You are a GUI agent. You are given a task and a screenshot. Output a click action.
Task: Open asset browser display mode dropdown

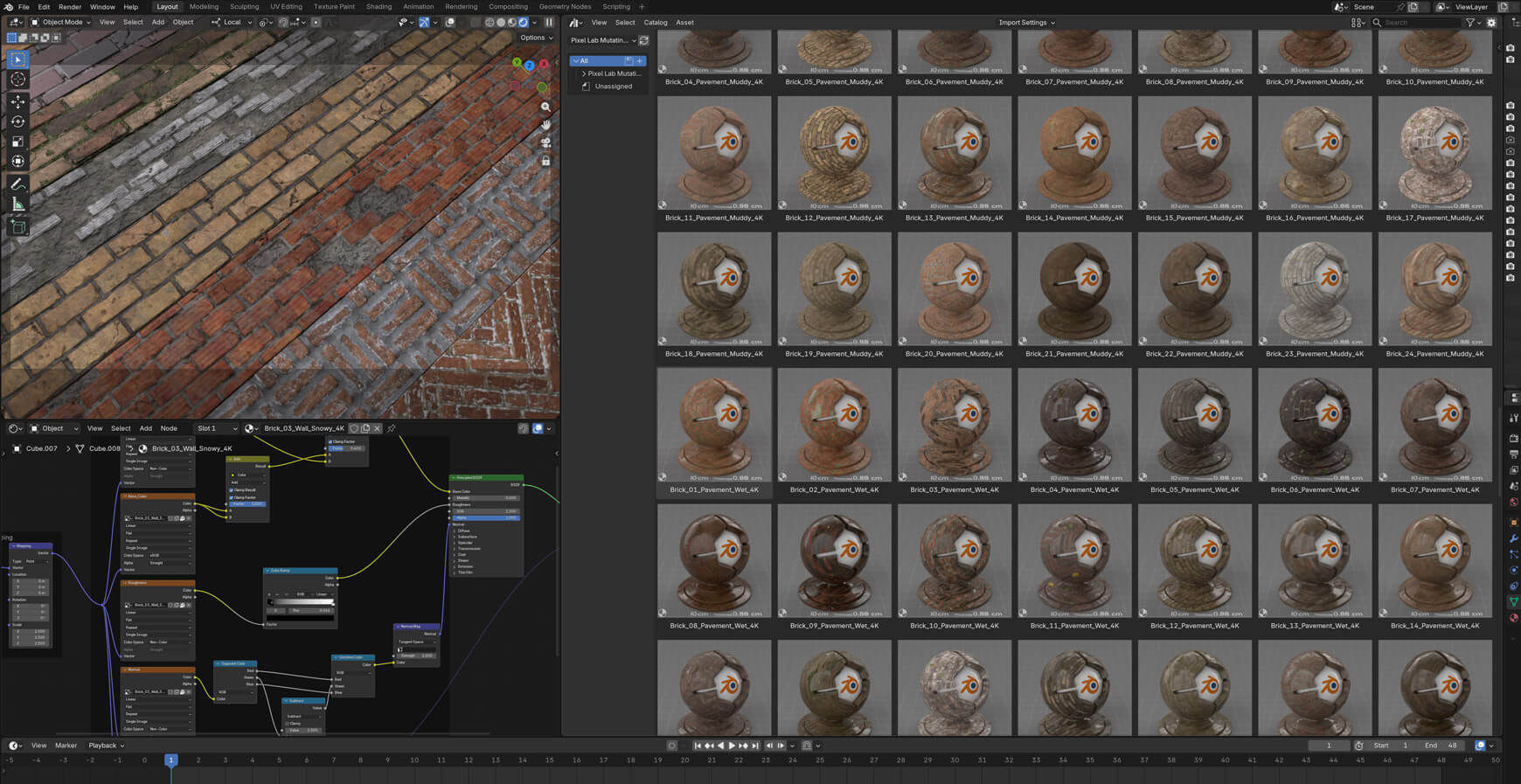coord(1358,23)
